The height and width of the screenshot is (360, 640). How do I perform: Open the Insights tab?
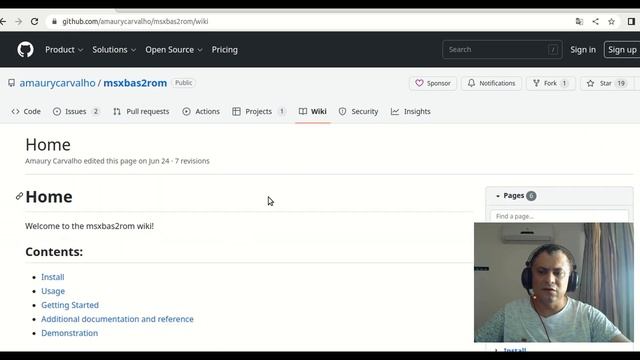[411, 111]
